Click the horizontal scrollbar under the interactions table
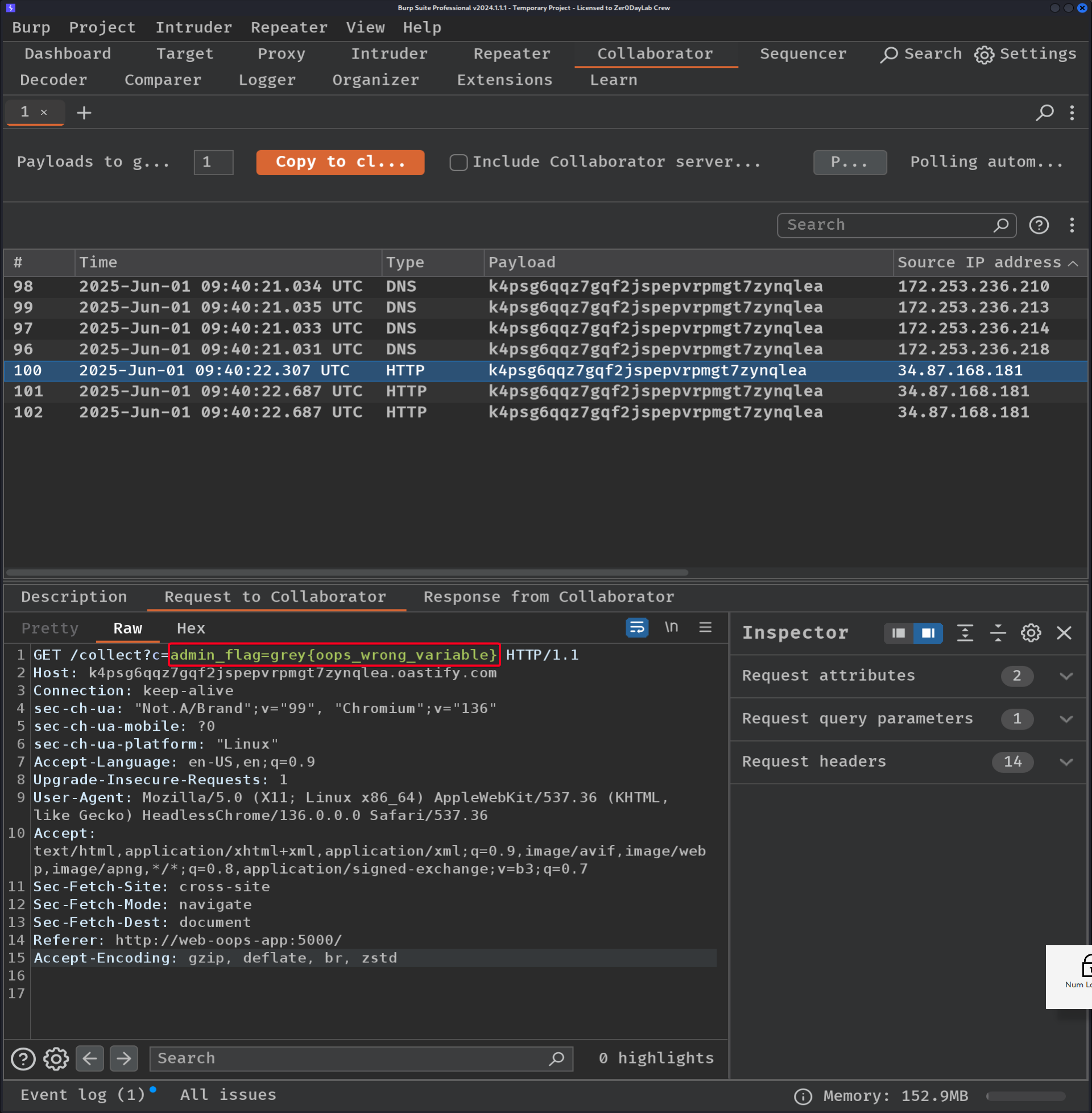The height and width of the screenshot is (1113, 1092). tap(347, 572)
